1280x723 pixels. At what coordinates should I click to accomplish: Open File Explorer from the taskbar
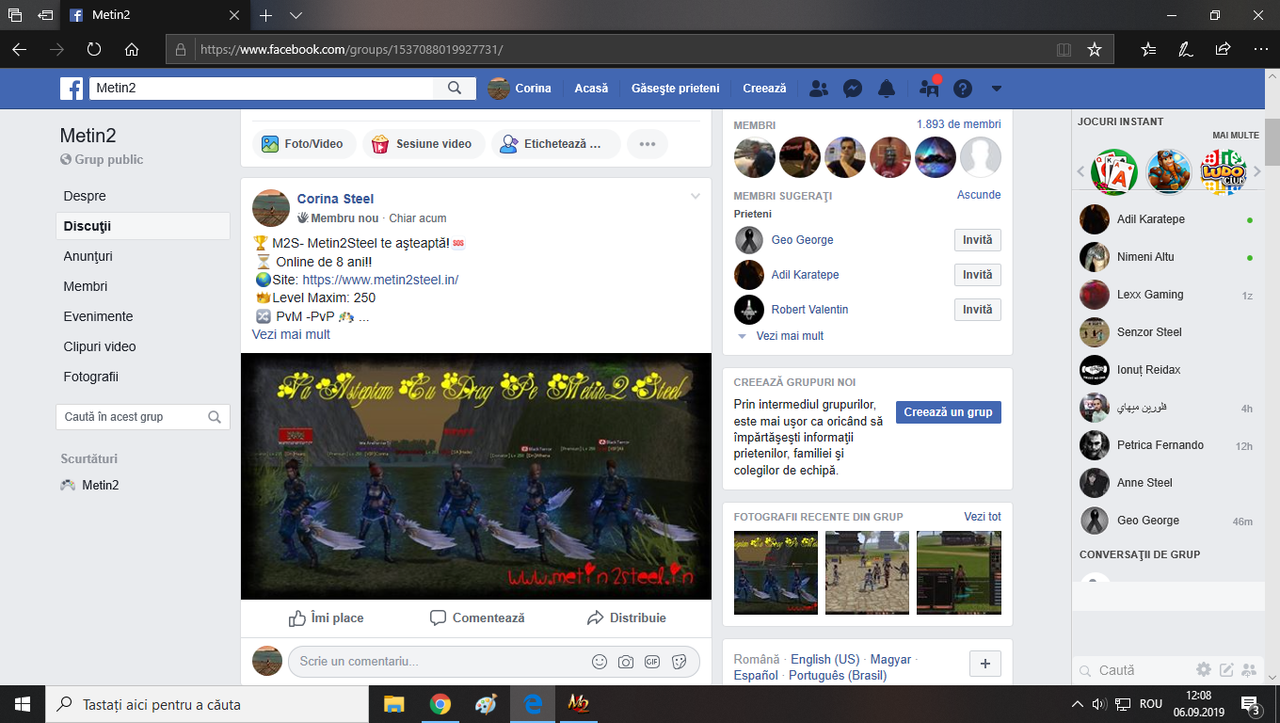(x=394, y=705)
